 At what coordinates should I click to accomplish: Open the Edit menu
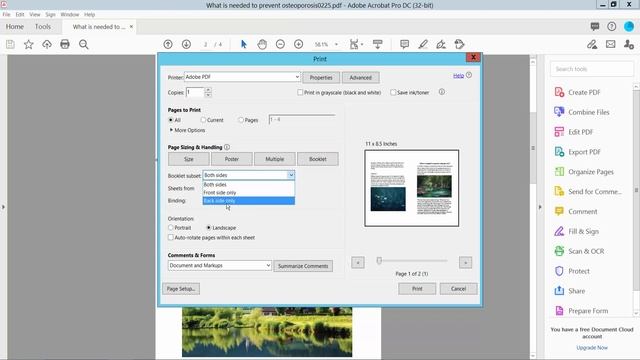click(20, 14)
